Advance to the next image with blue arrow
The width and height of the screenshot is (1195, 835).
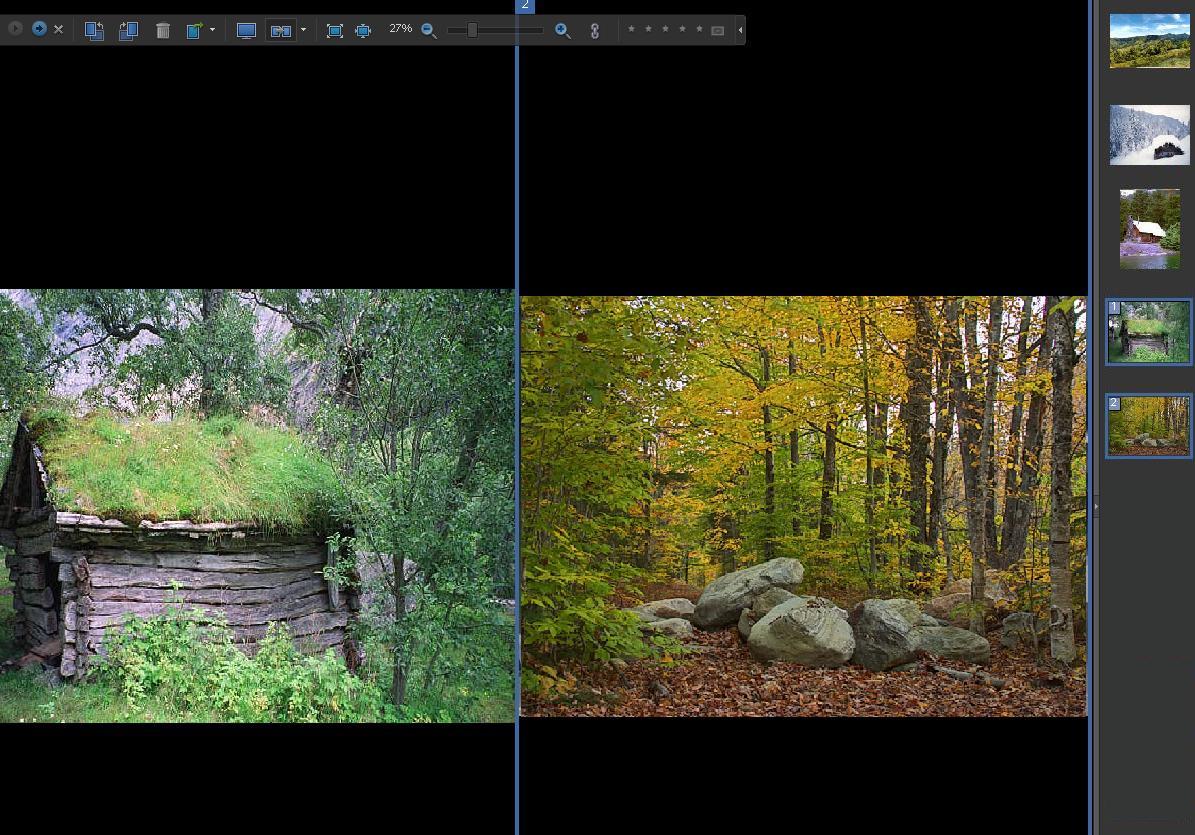[39, 29]
